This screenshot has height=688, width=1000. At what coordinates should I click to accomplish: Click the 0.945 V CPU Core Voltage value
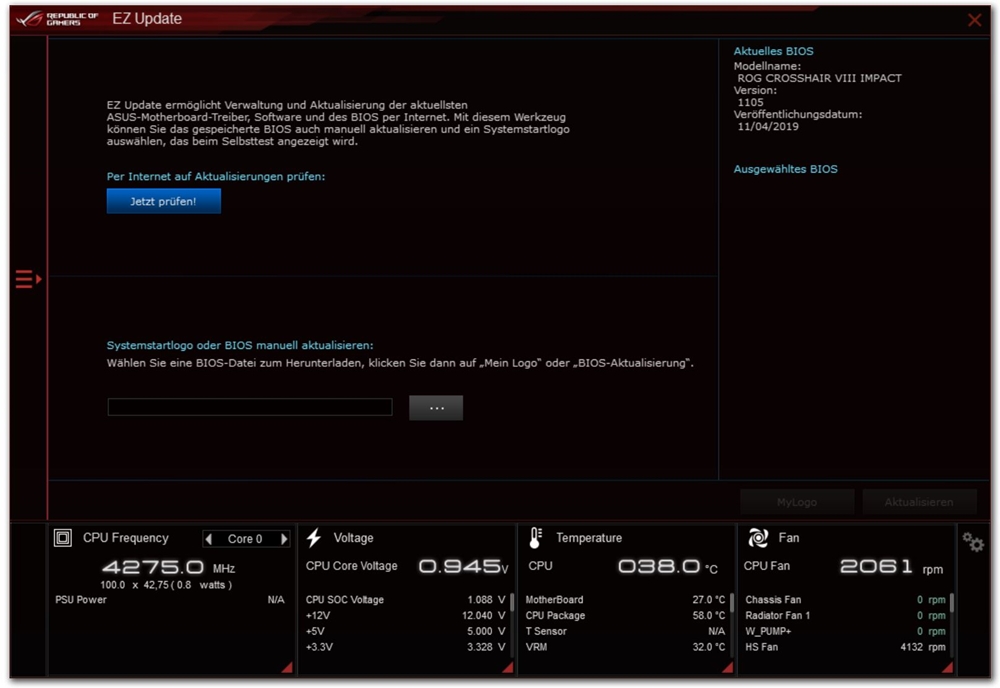[464, 566]
